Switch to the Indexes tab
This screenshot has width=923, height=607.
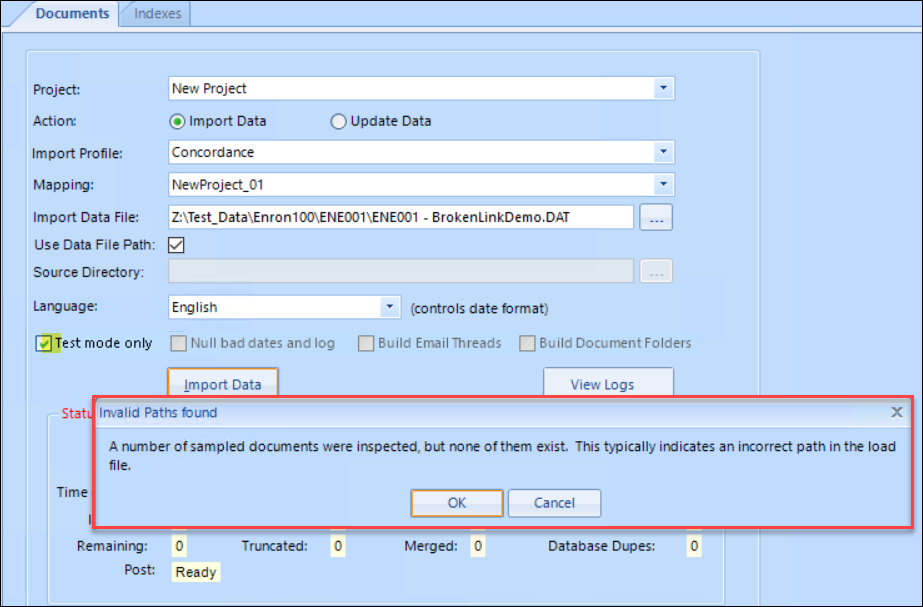(x=154, y=13)
